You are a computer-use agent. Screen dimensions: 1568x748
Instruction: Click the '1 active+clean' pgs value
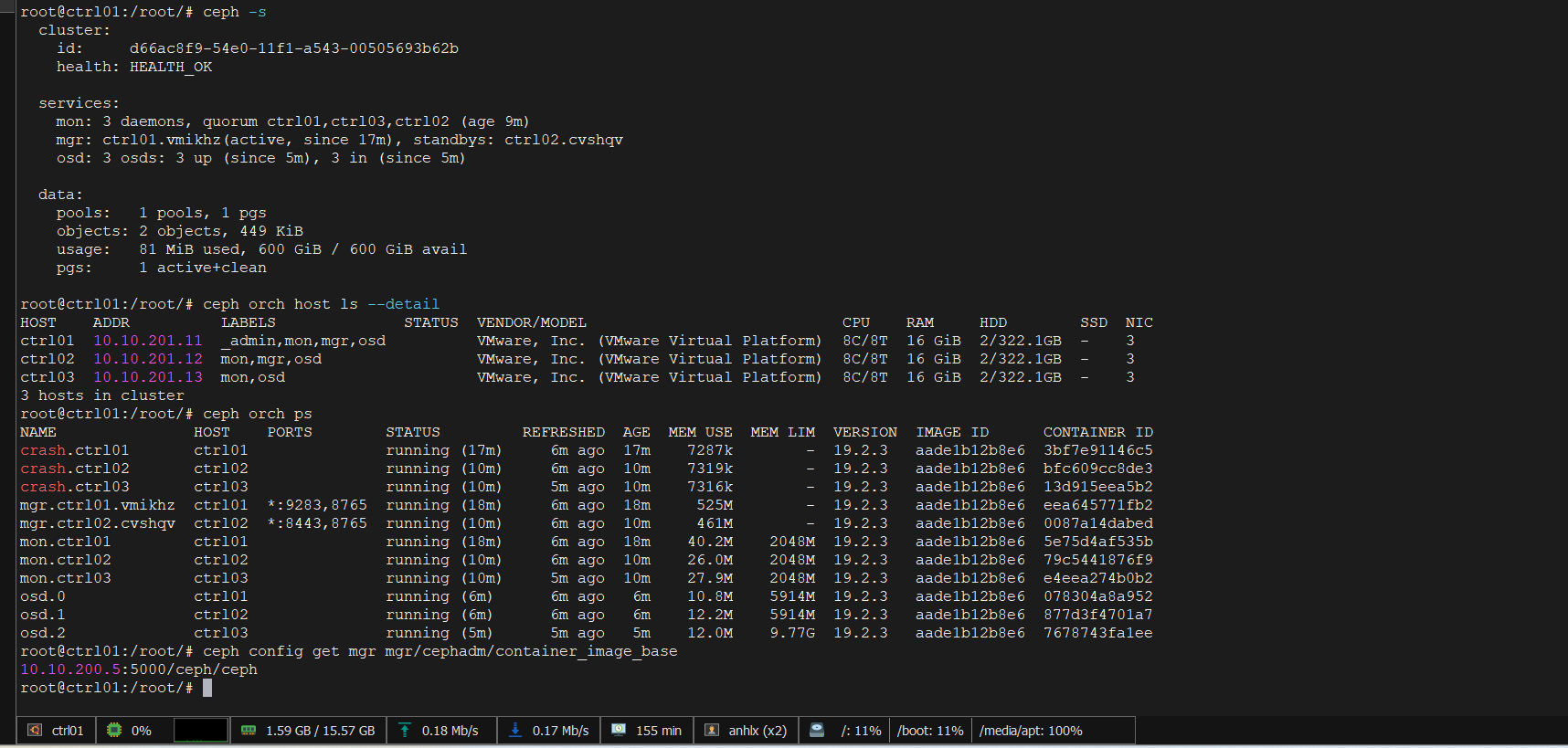(x=203, y=268)
